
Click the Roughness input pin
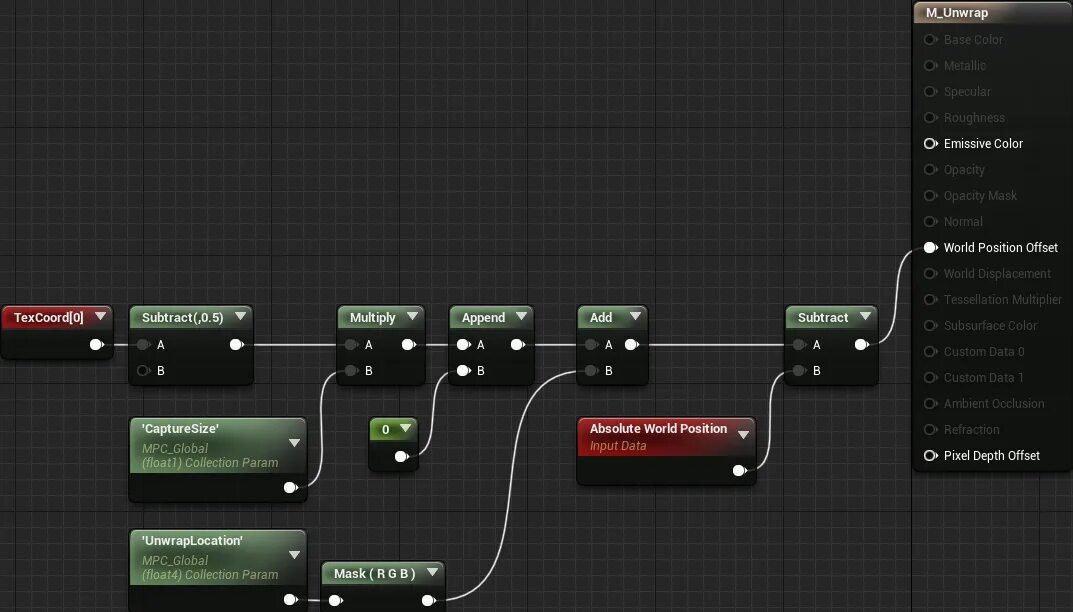tap(931, 118)
